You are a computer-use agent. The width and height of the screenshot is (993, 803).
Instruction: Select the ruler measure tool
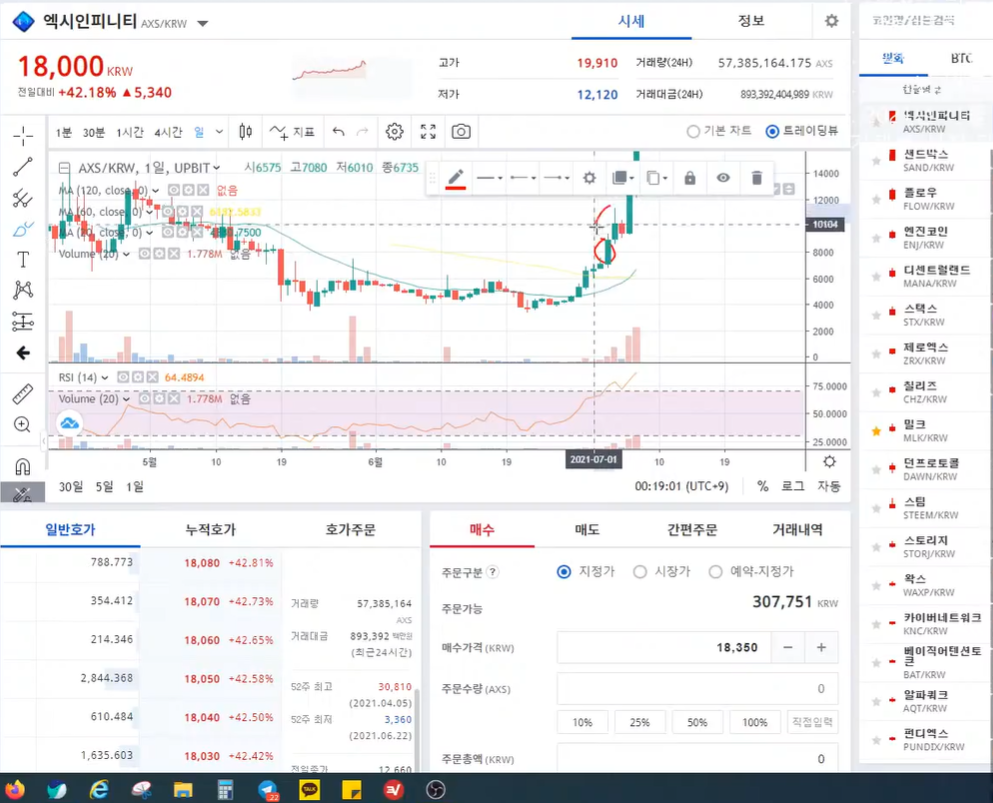click(x=23, y=394)
